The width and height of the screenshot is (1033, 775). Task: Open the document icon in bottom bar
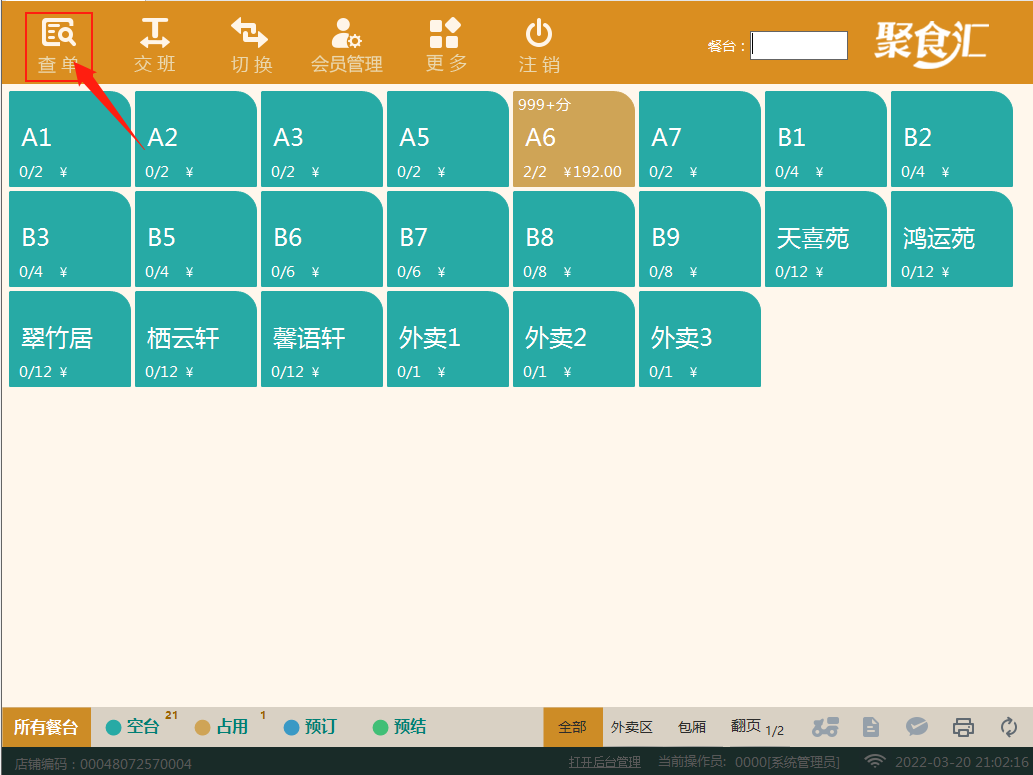[871, 727]
